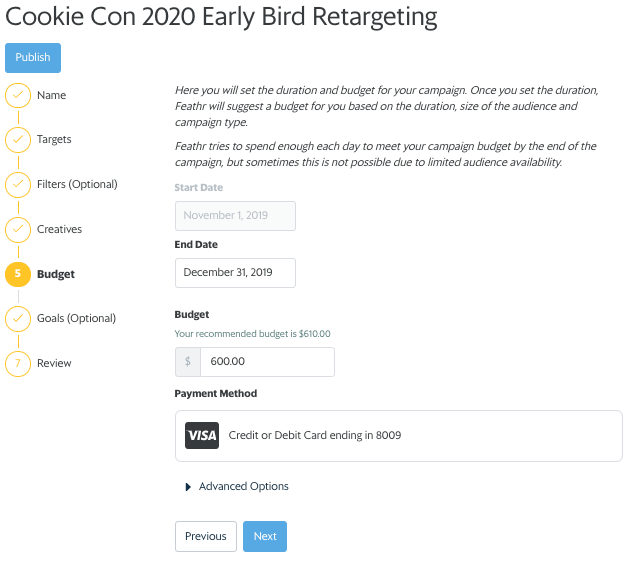The height and width of the screenshot is (569, 633).
Task: Click the Goals step checkmark circle
Action: (x=18, y=319)
